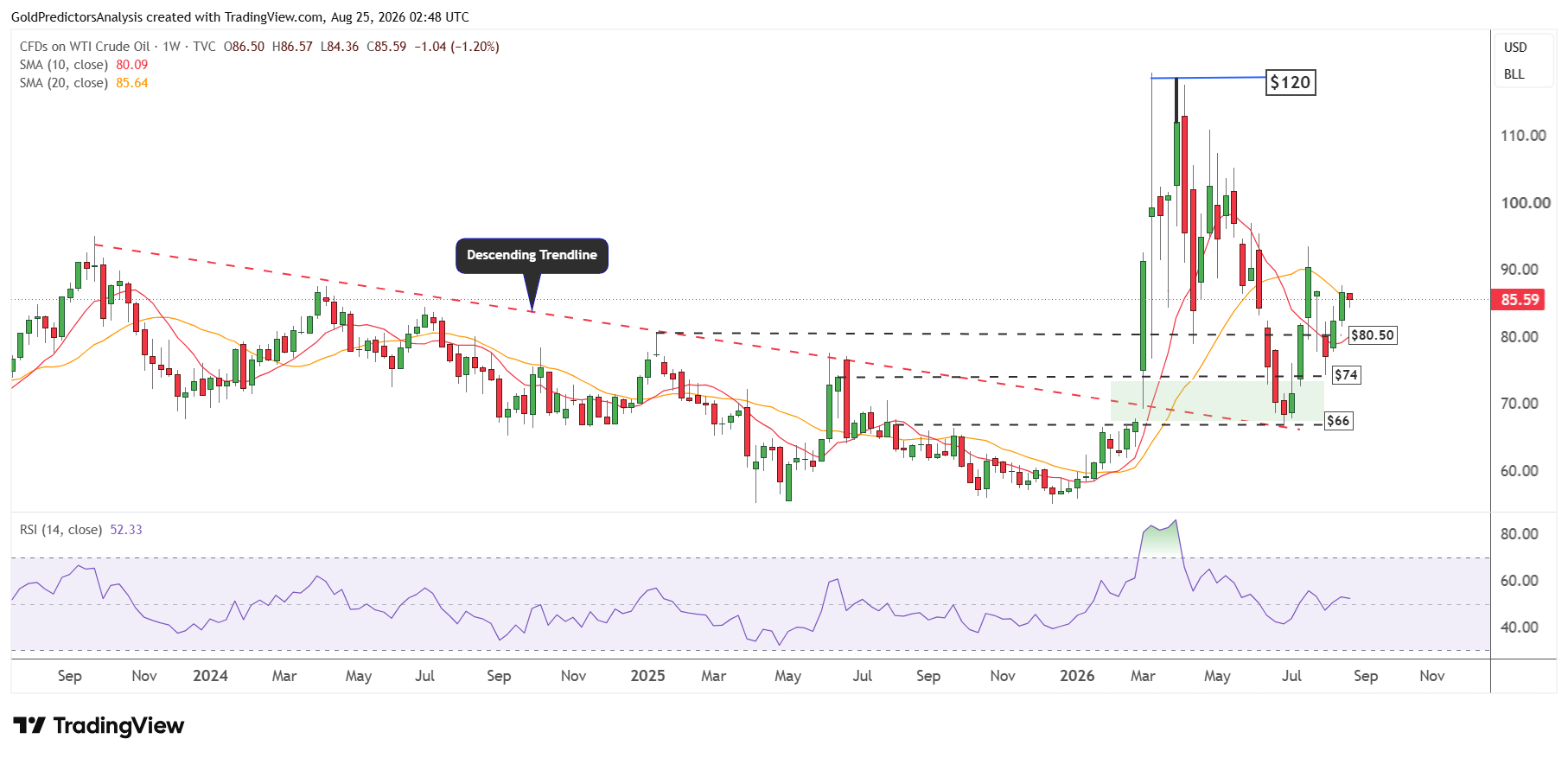The height and width of the screenshot is (758, 1568).
Task: Click the 110.00 price axis label
Action: click(1523, 136)
